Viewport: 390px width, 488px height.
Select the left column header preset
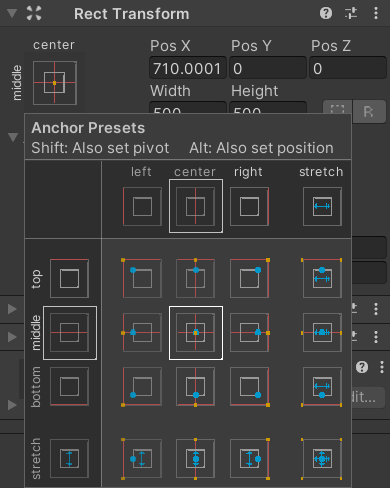pyautogui.click(x=142, y=206)
